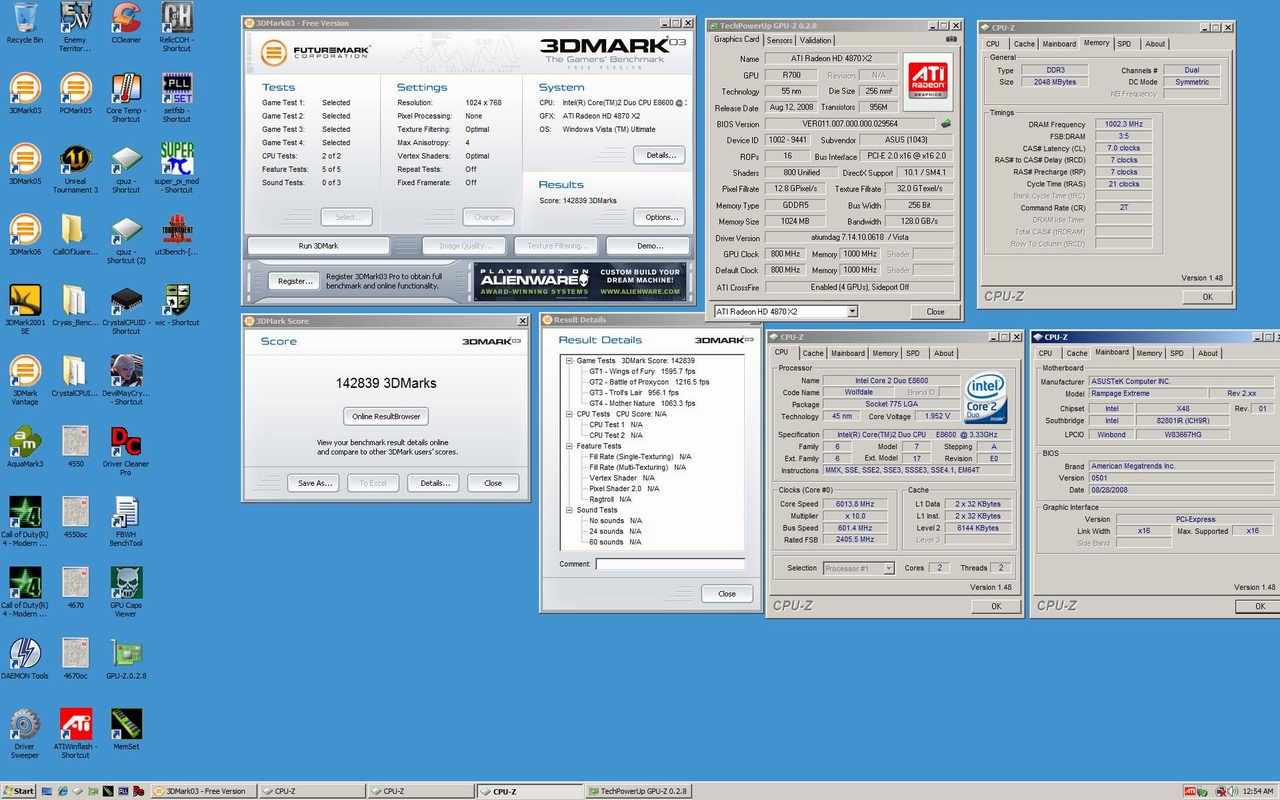Switch to Cache tab in CPU-Z CPU window
Image resolution: width=1280 pixels, height=800 pixels.
[x=813, y=353]
